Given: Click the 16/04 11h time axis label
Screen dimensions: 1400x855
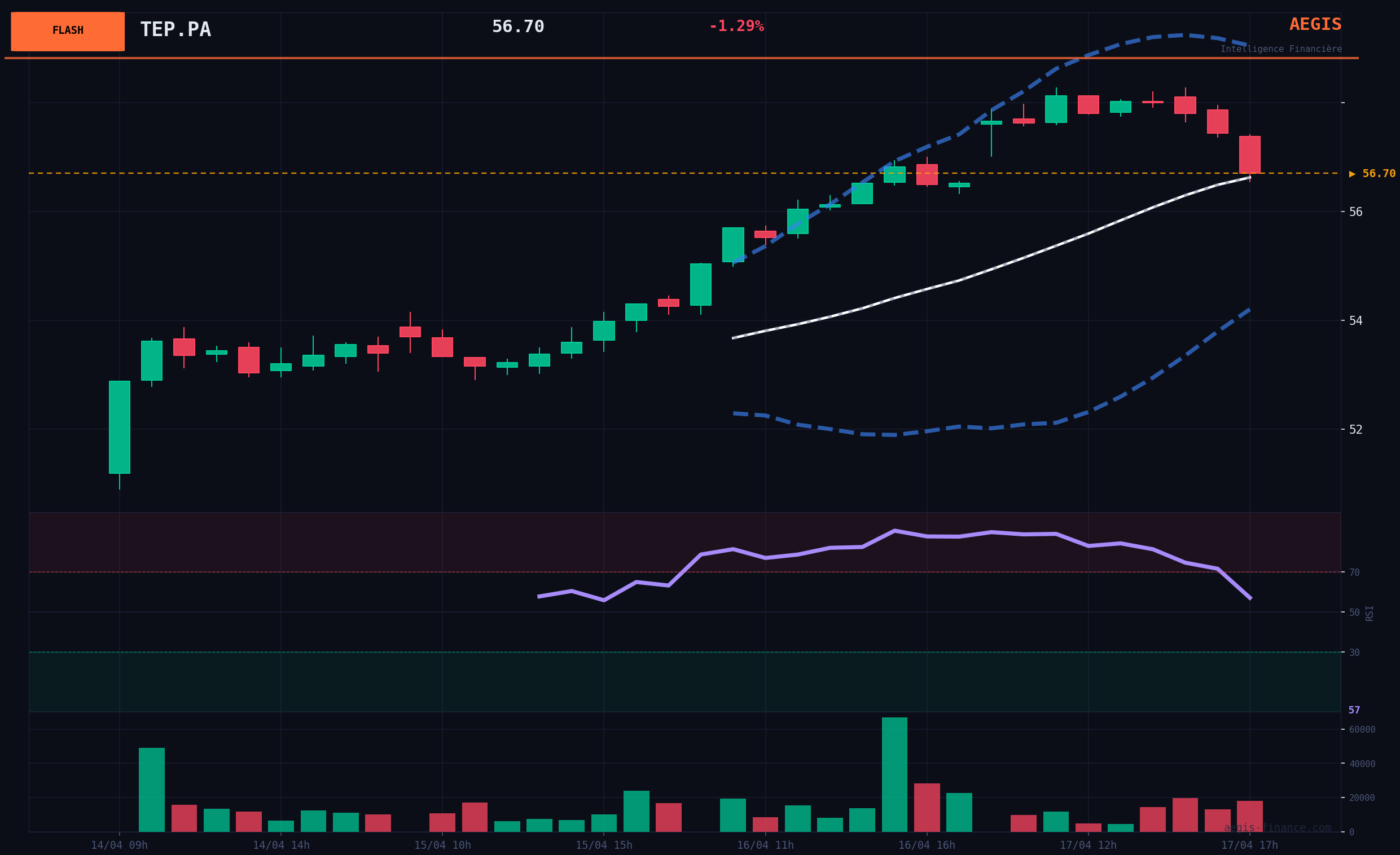Looking at the screenshot, I should point(765,845).
